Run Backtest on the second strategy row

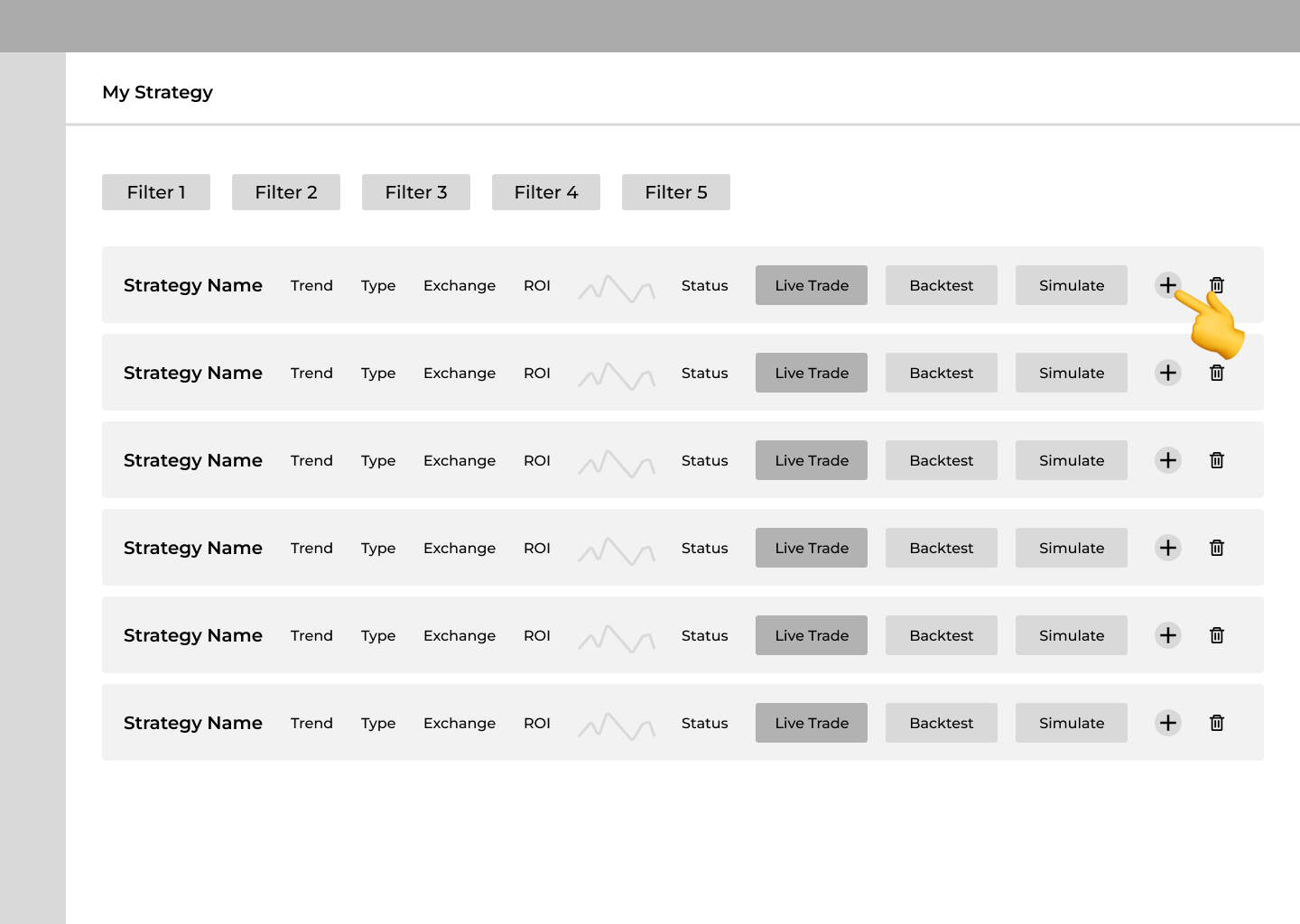coord(941,373)
